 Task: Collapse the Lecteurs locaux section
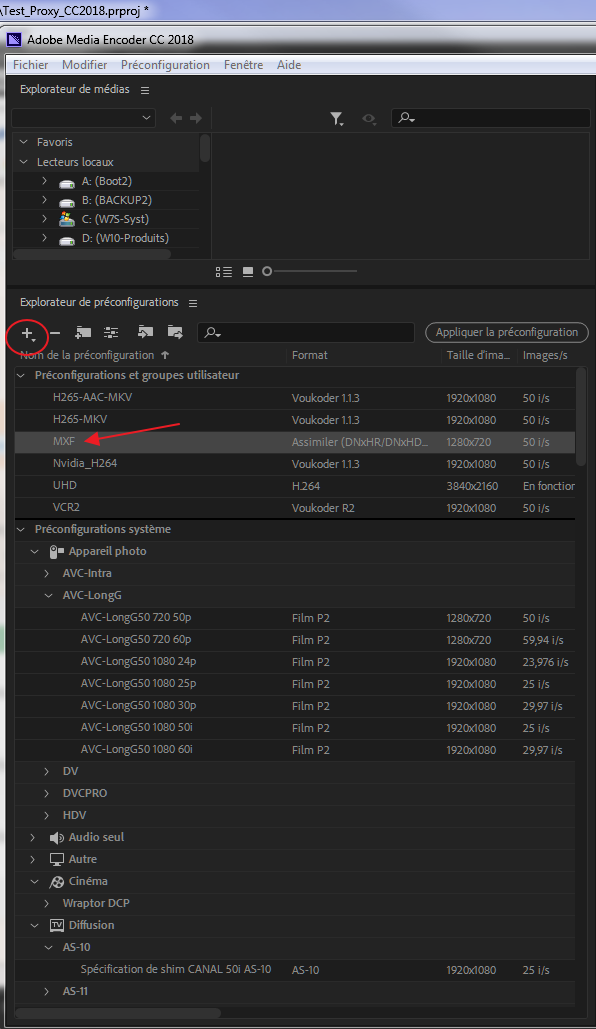click(x=24, y=161)
